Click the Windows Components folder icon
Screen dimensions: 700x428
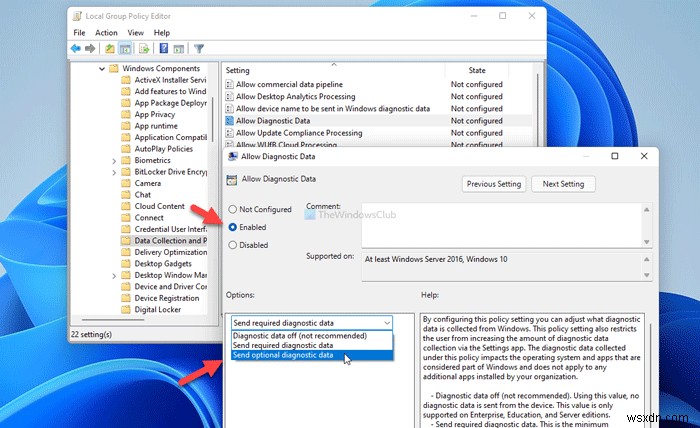pyautogui.click(x=114, y=68)
